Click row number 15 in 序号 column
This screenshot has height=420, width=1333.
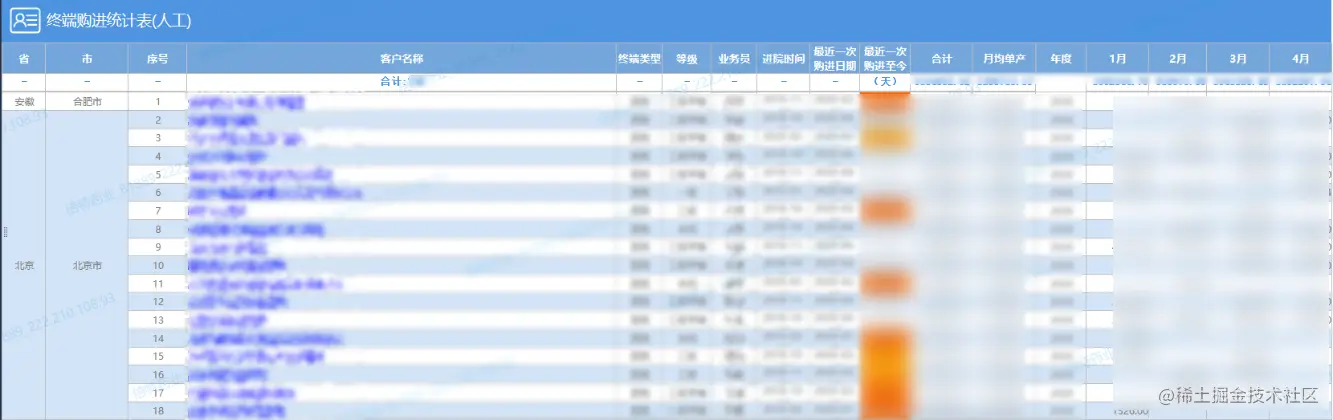[158, 356]
